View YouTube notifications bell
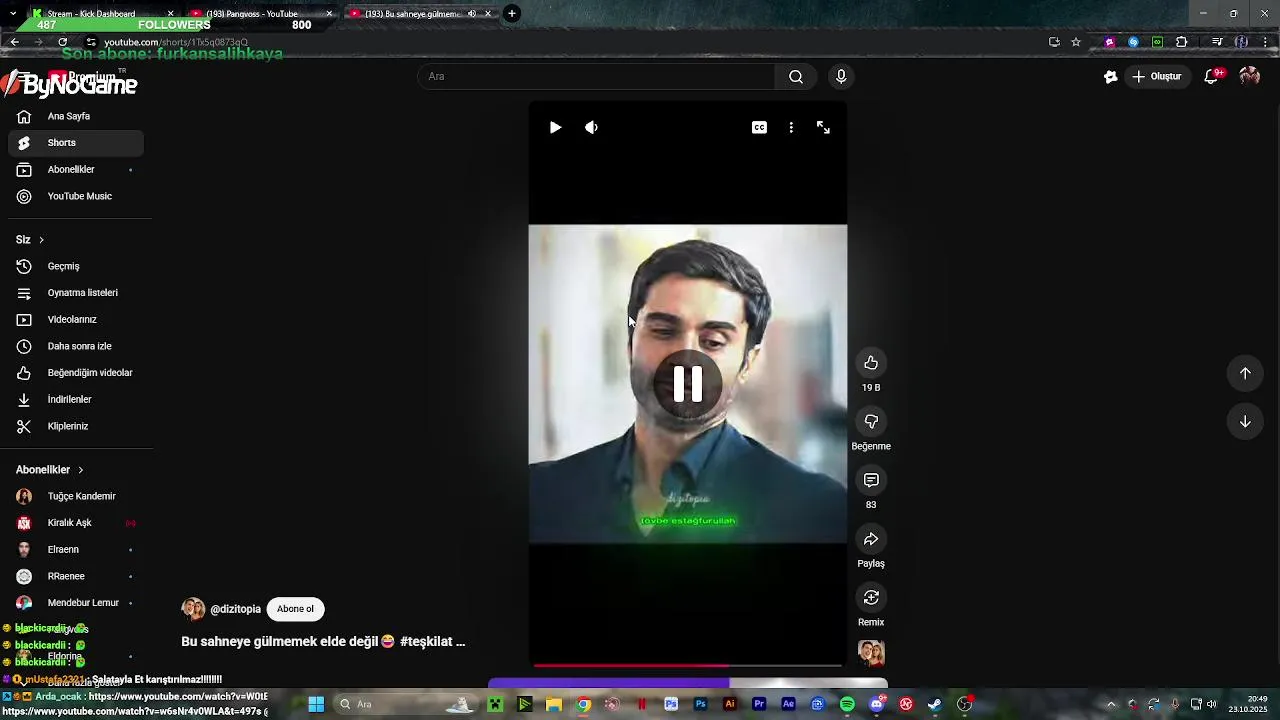This screenshot has height=720, width=1280. pos(1212,76)
